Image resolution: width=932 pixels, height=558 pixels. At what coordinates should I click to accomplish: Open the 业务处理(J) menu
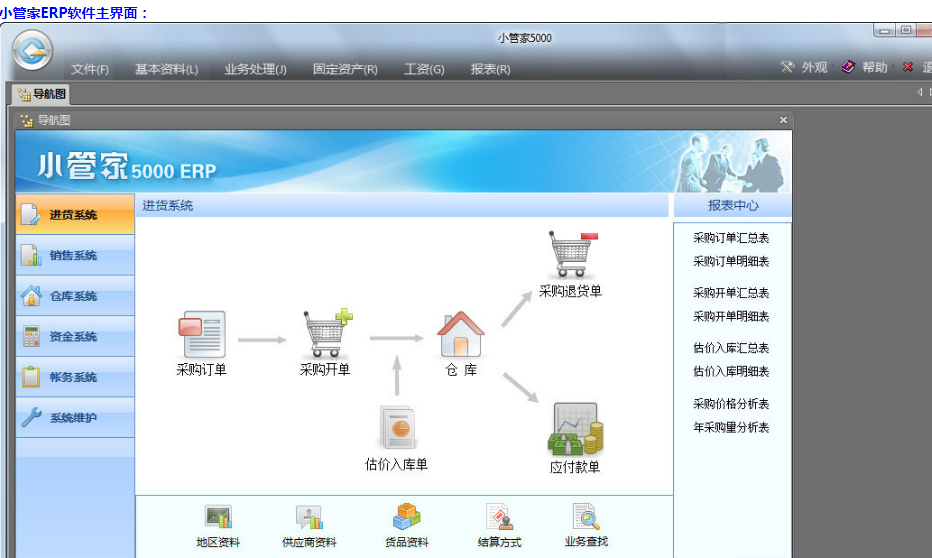coord(255,69)
